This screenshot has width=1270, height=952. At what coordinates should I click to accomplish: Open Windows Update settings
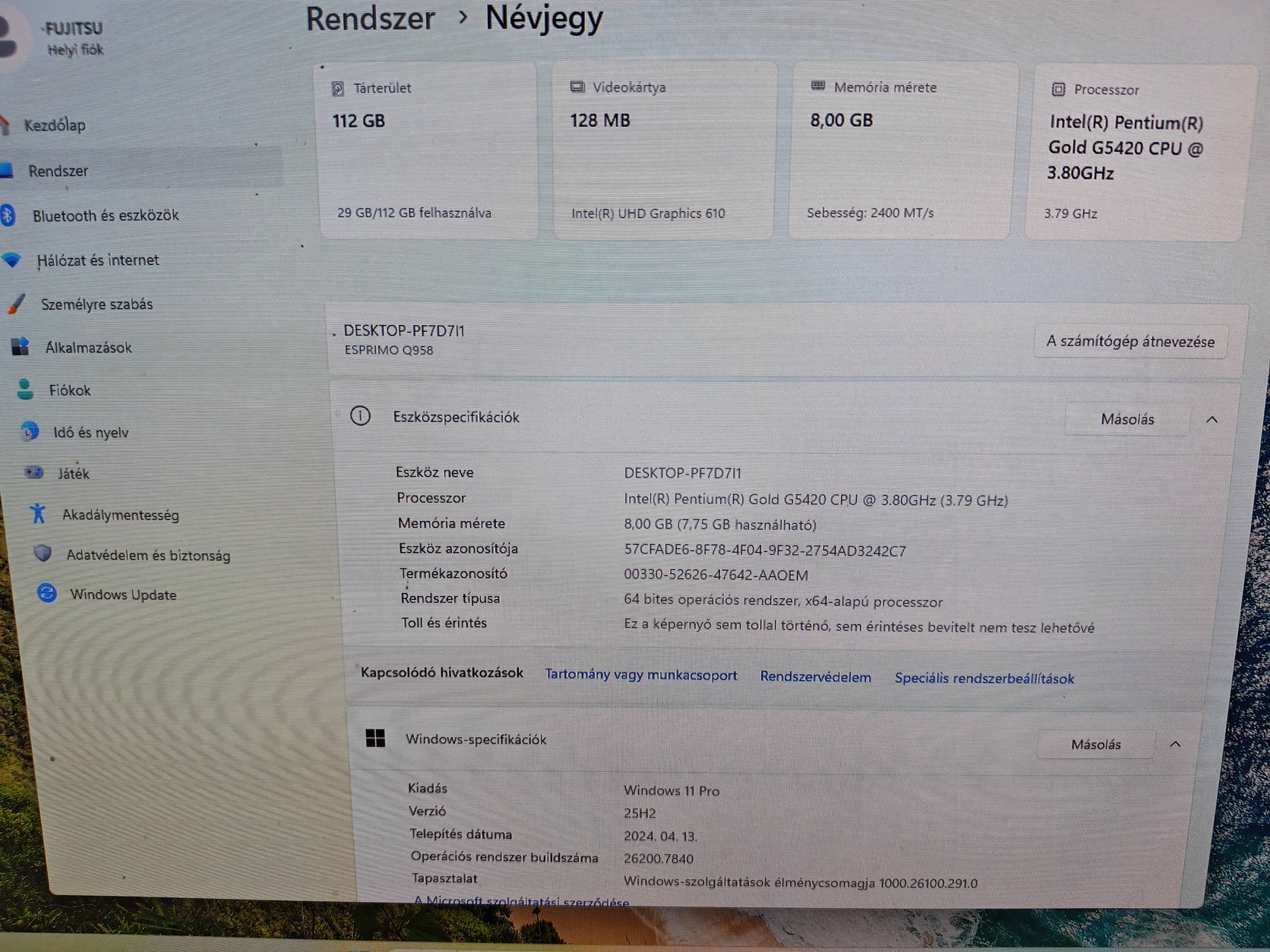123,594
